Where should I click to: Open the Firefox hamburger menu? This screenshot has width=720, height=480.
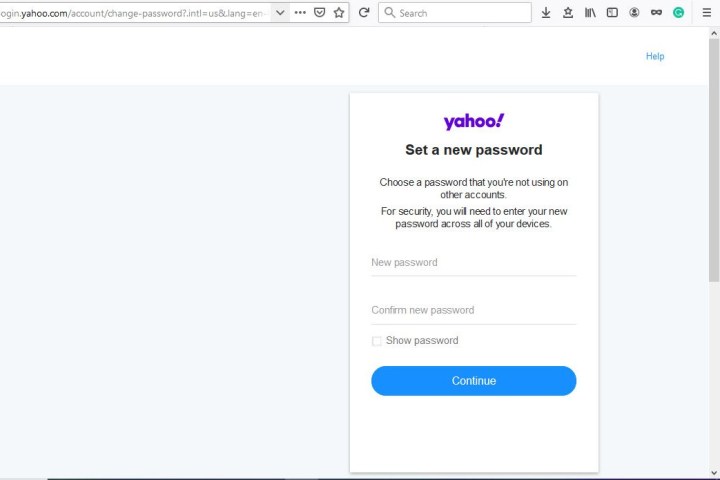click(705, 13)
